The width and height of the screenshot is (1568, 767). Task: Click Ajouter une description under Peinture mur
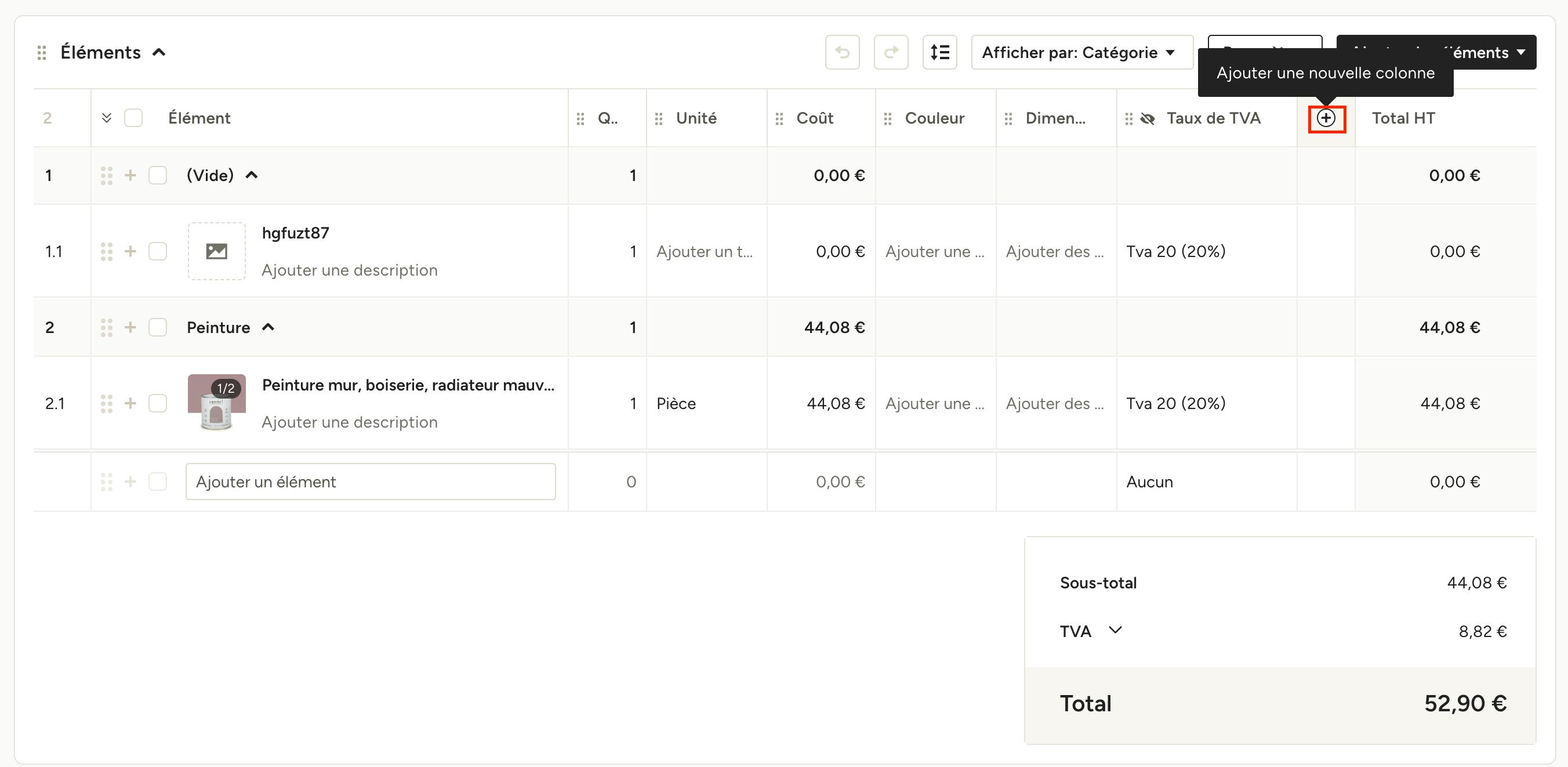(x=350, y=422)
